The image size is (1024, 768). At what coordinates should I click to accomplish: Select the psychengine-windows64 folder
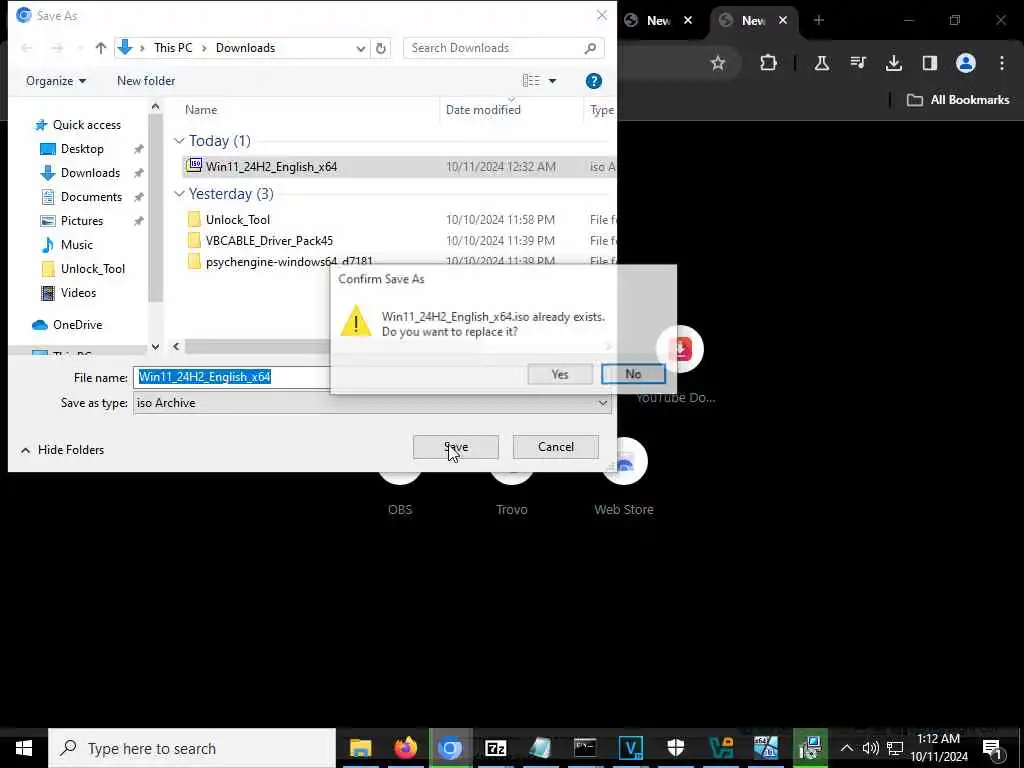(x=289, y=261)
